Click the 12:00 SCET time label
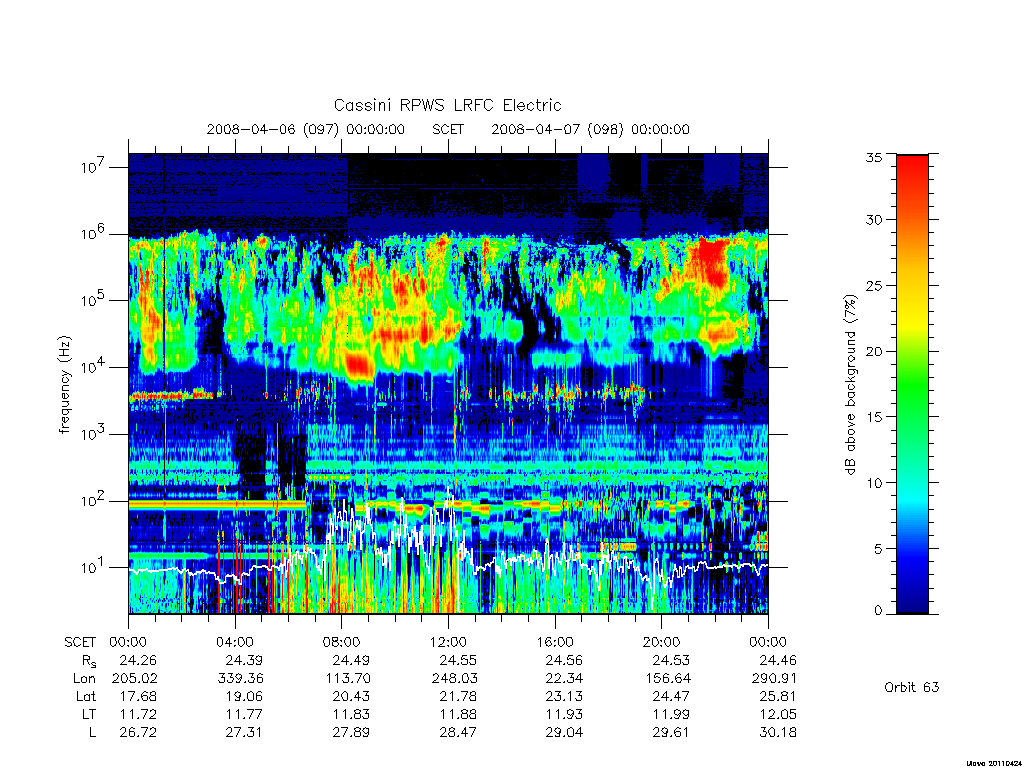1024x768 pixels. 449,642
